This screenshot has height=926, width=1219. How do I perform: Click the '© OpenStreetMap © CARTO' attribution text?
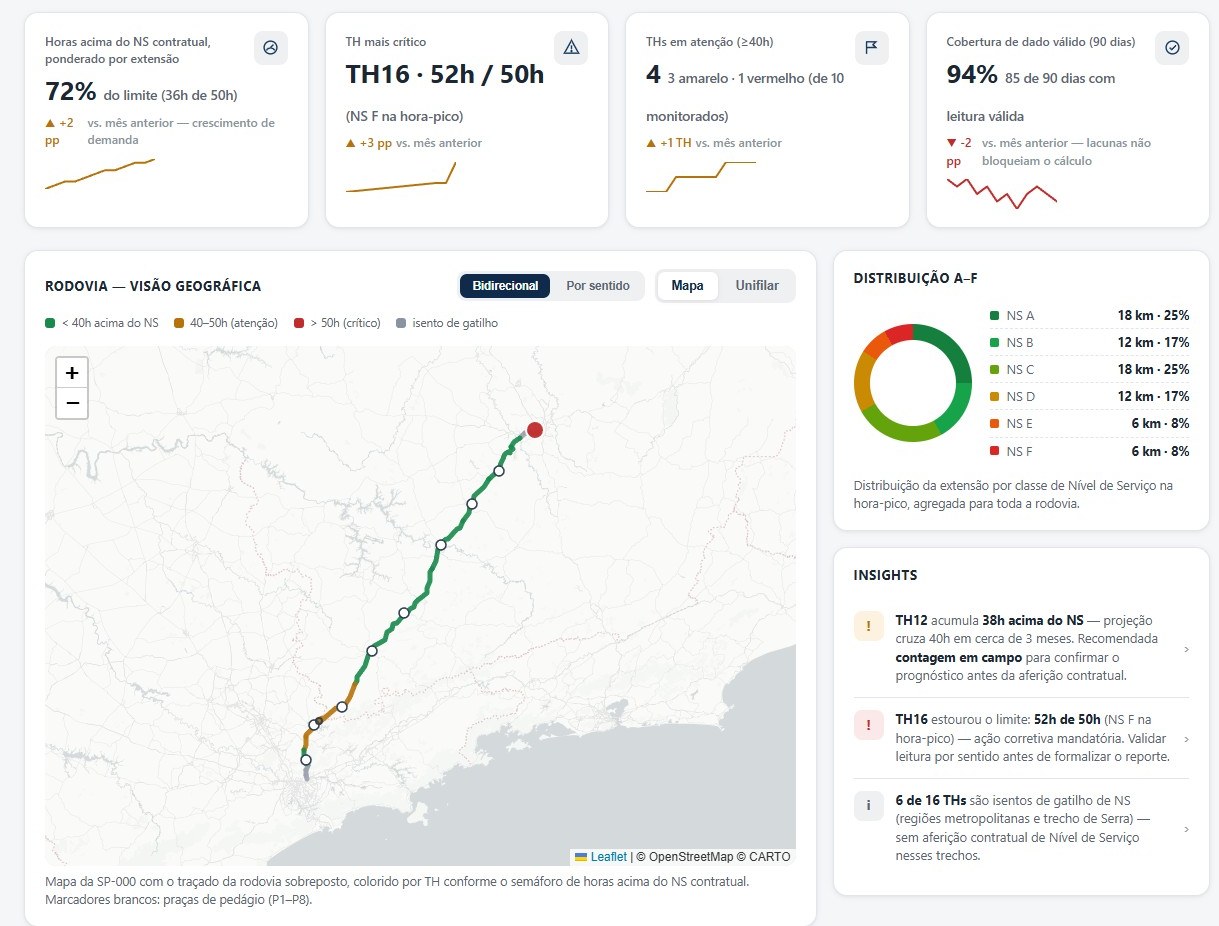coord(713,857)
